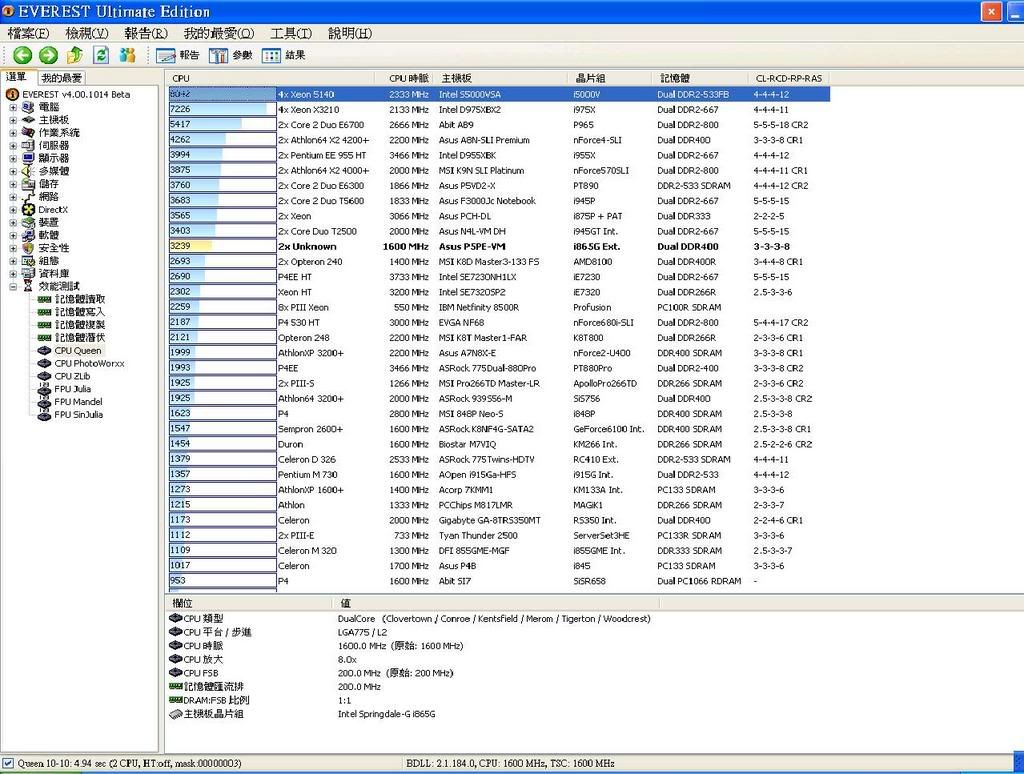Open the 工具(T) menu
The image size is (1024, 774).
(x=291, y=33)
